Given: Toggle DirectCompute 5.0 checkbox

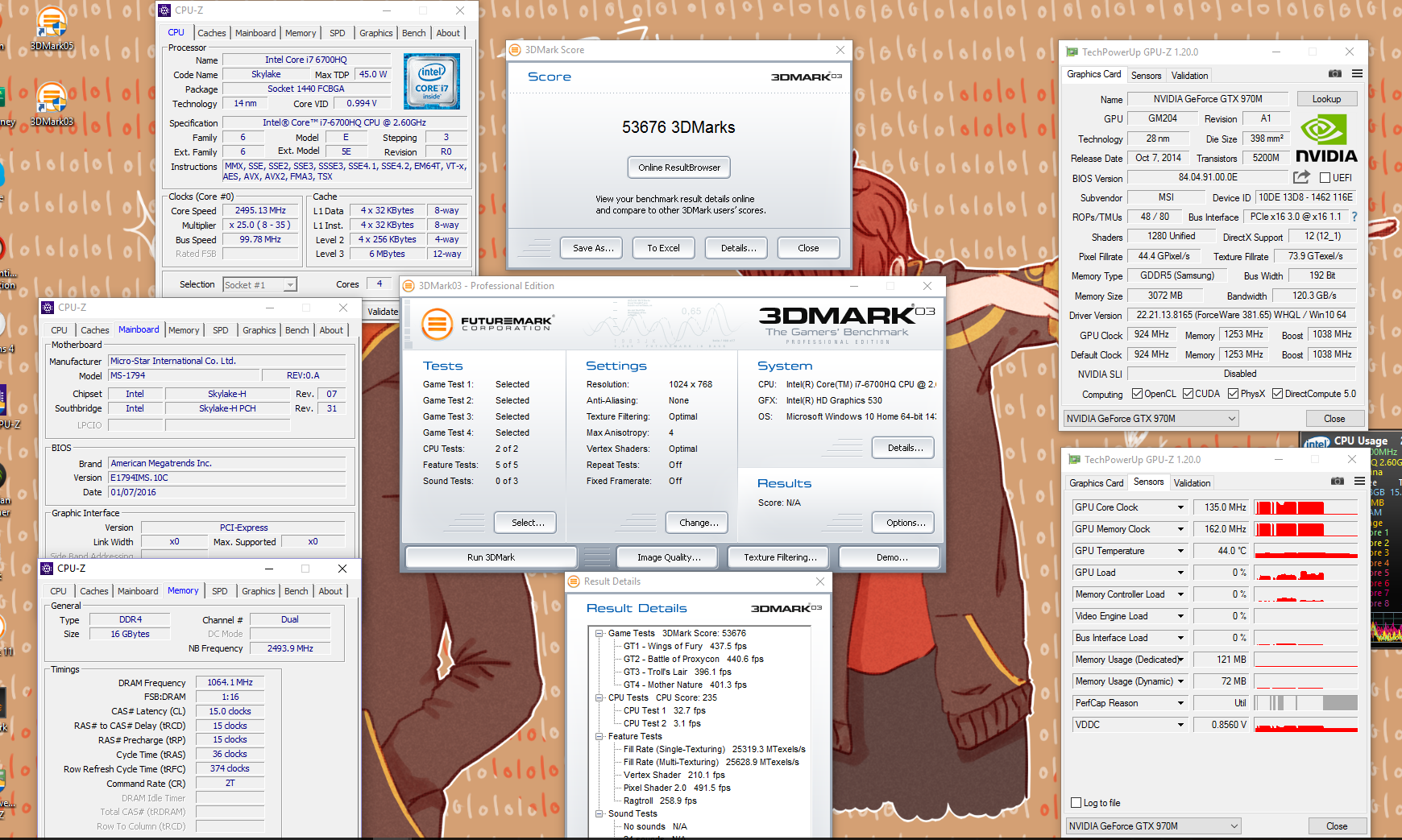Looking at the screenshot, I should click(1278, 394).
